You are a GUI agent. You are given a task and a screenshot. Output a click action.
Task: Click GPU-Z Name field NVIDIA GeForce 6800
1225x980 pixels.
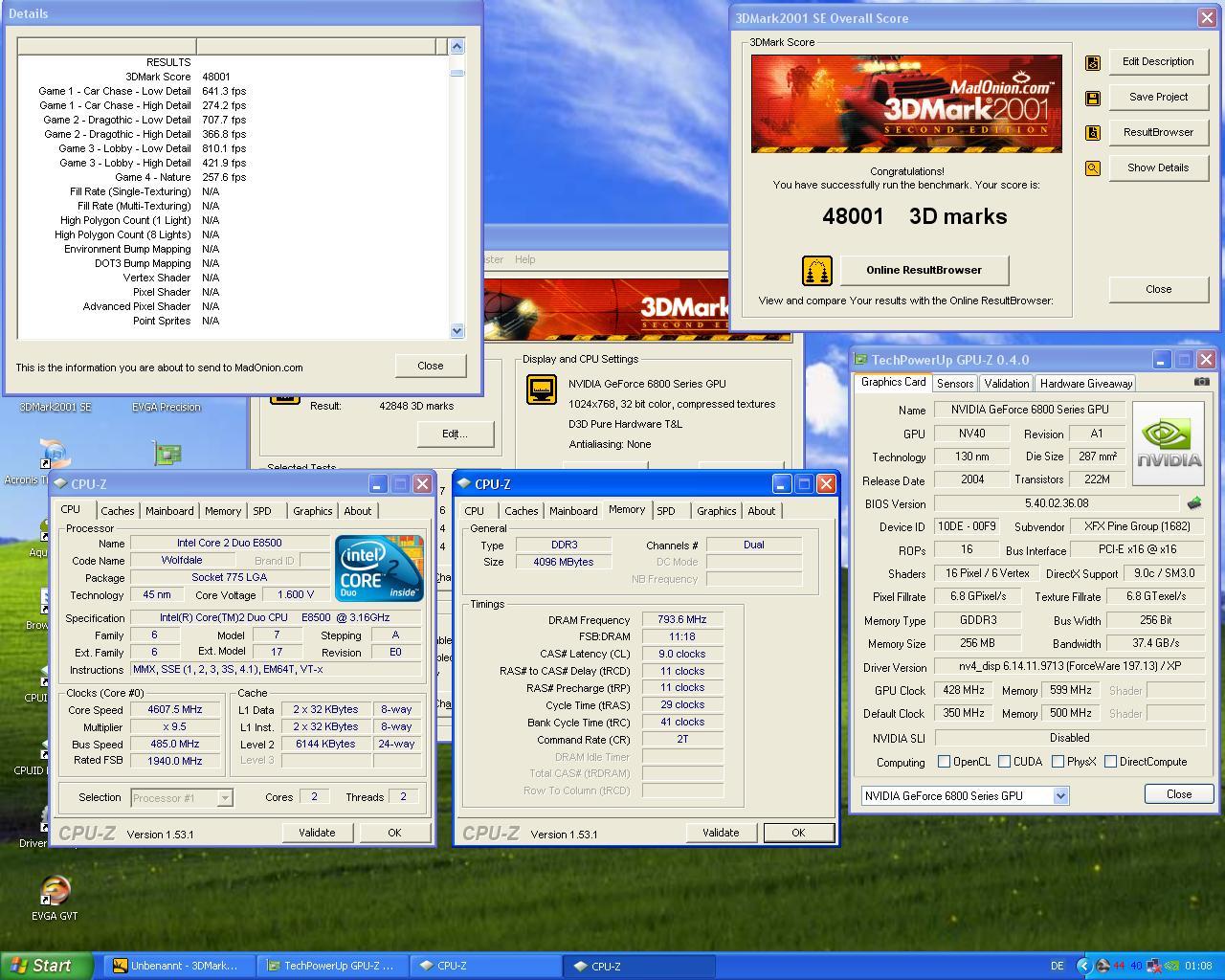1029,410
